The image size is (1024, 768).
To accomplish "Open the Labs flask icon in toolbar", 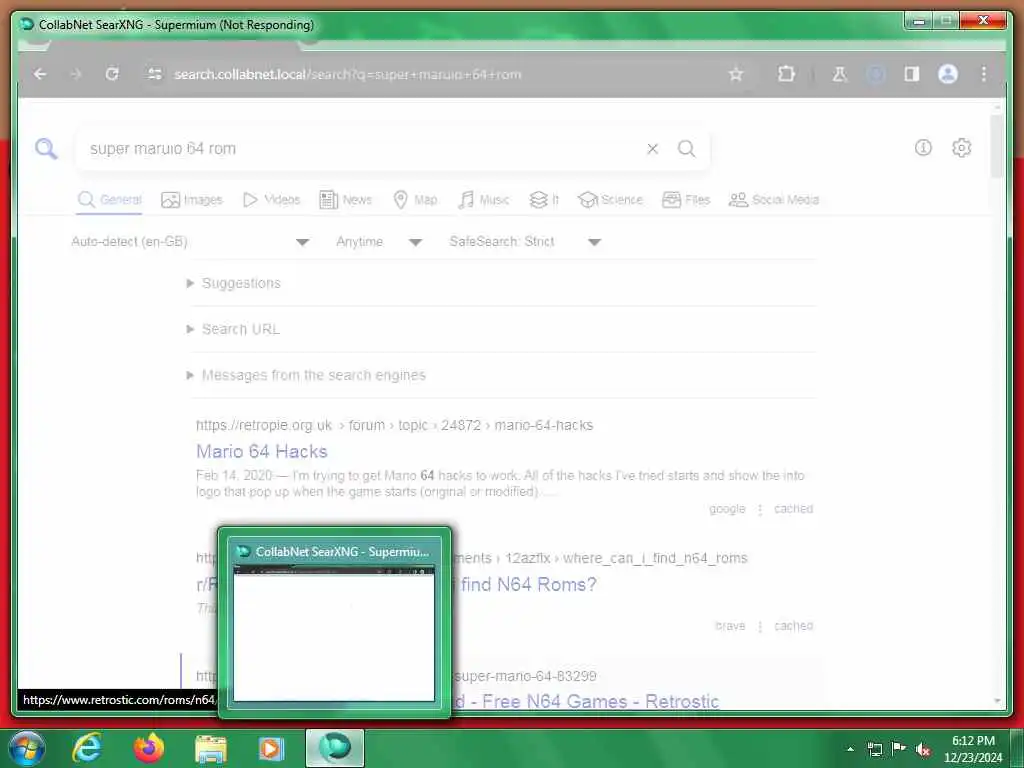I will 840,74.
